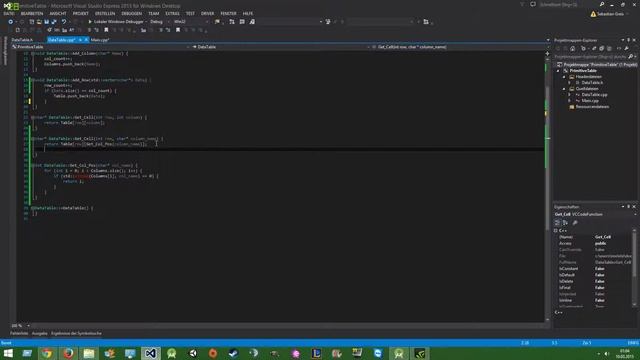Start the Lokaler Windows Debugger
Image resolution: width=640 pixels, height=360 pixels.
point(116,22)
